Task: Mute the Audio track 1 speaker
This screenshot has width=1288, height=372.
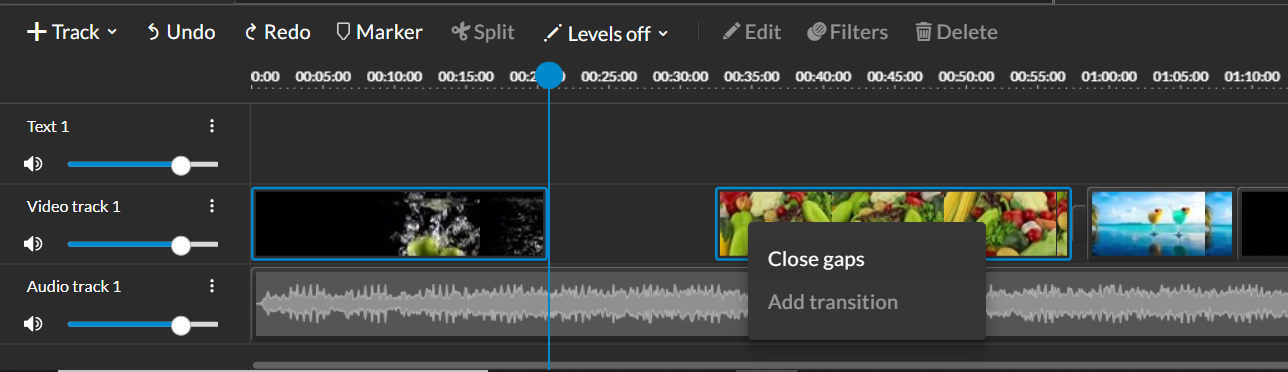Action: 34,324
